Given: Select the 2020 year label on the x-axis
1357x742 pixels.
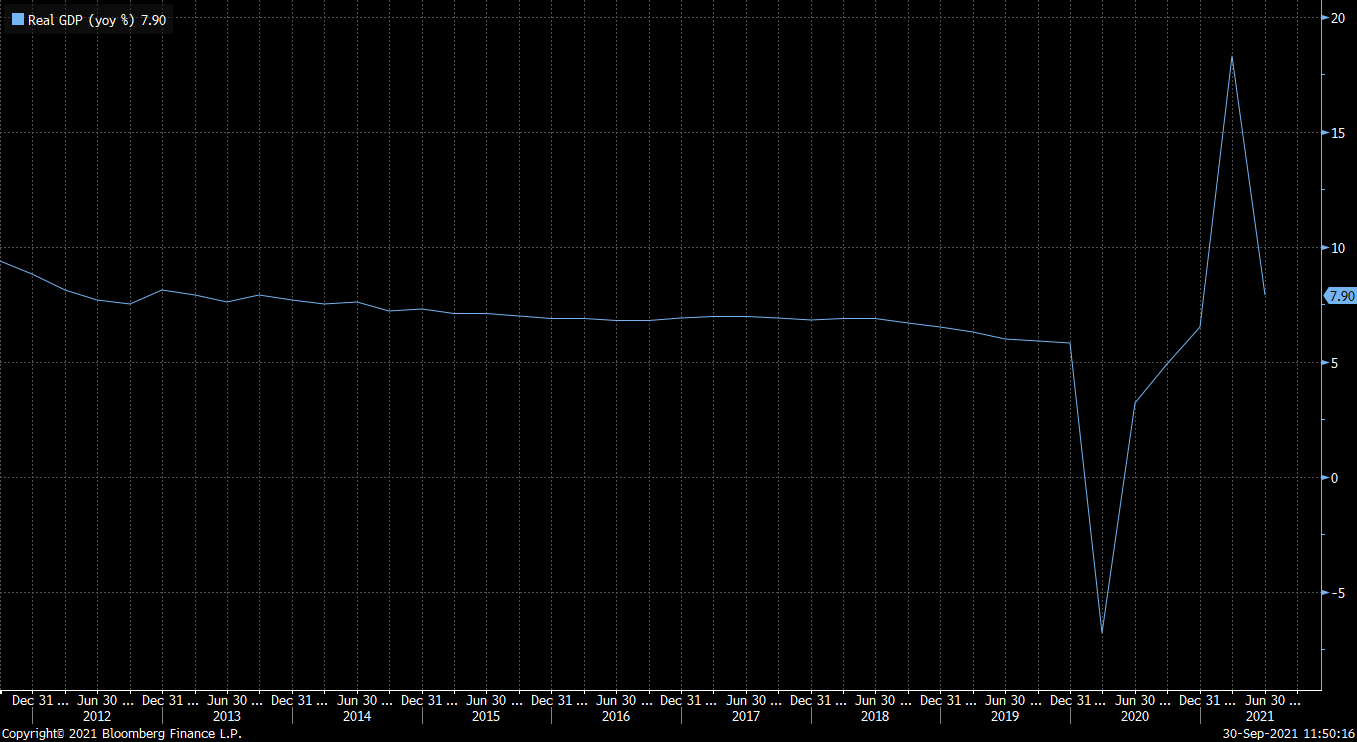Looking at the screenshot, I should coord(1134,717).
